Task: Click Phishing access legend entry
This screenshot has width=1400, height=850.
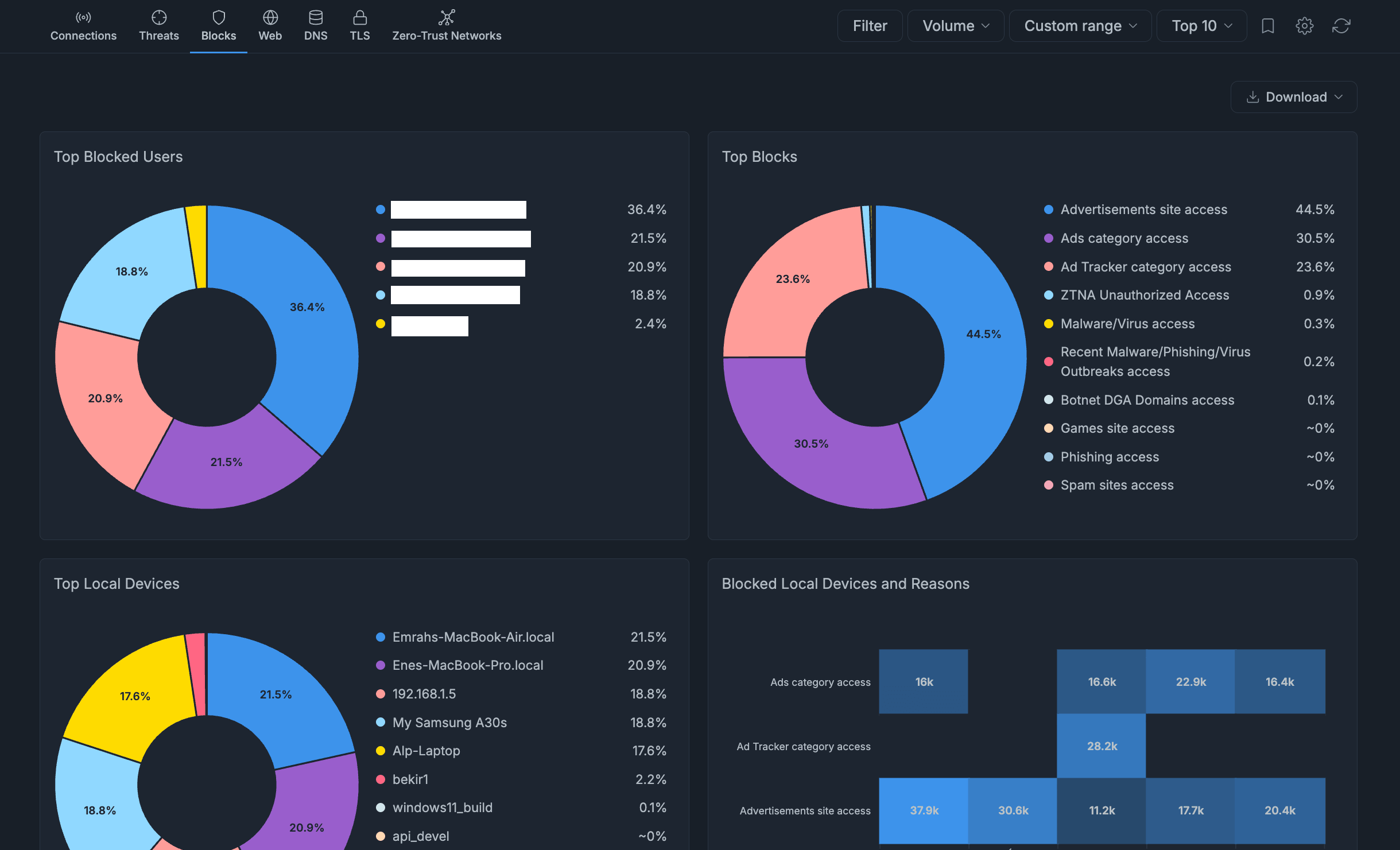Action: pos(1110,457)
